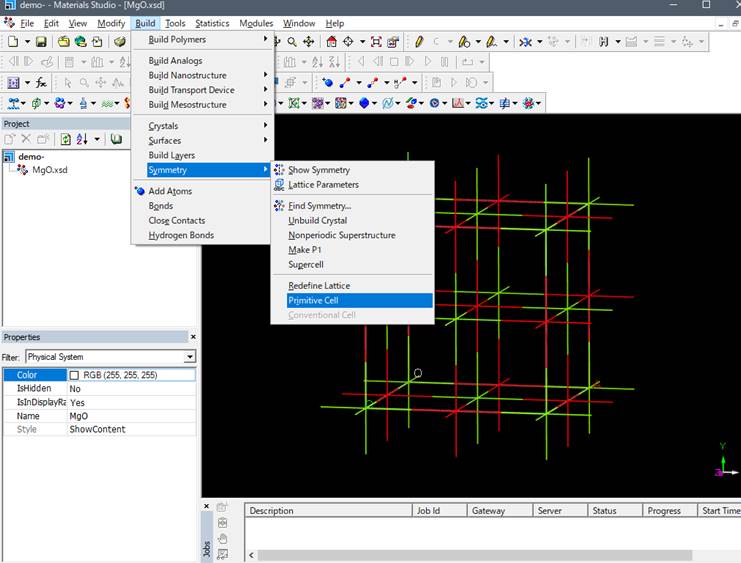Click the fx function icon
Image resolution: width=741 pixels, height=563 pixels.
click(x=41, y=83)
